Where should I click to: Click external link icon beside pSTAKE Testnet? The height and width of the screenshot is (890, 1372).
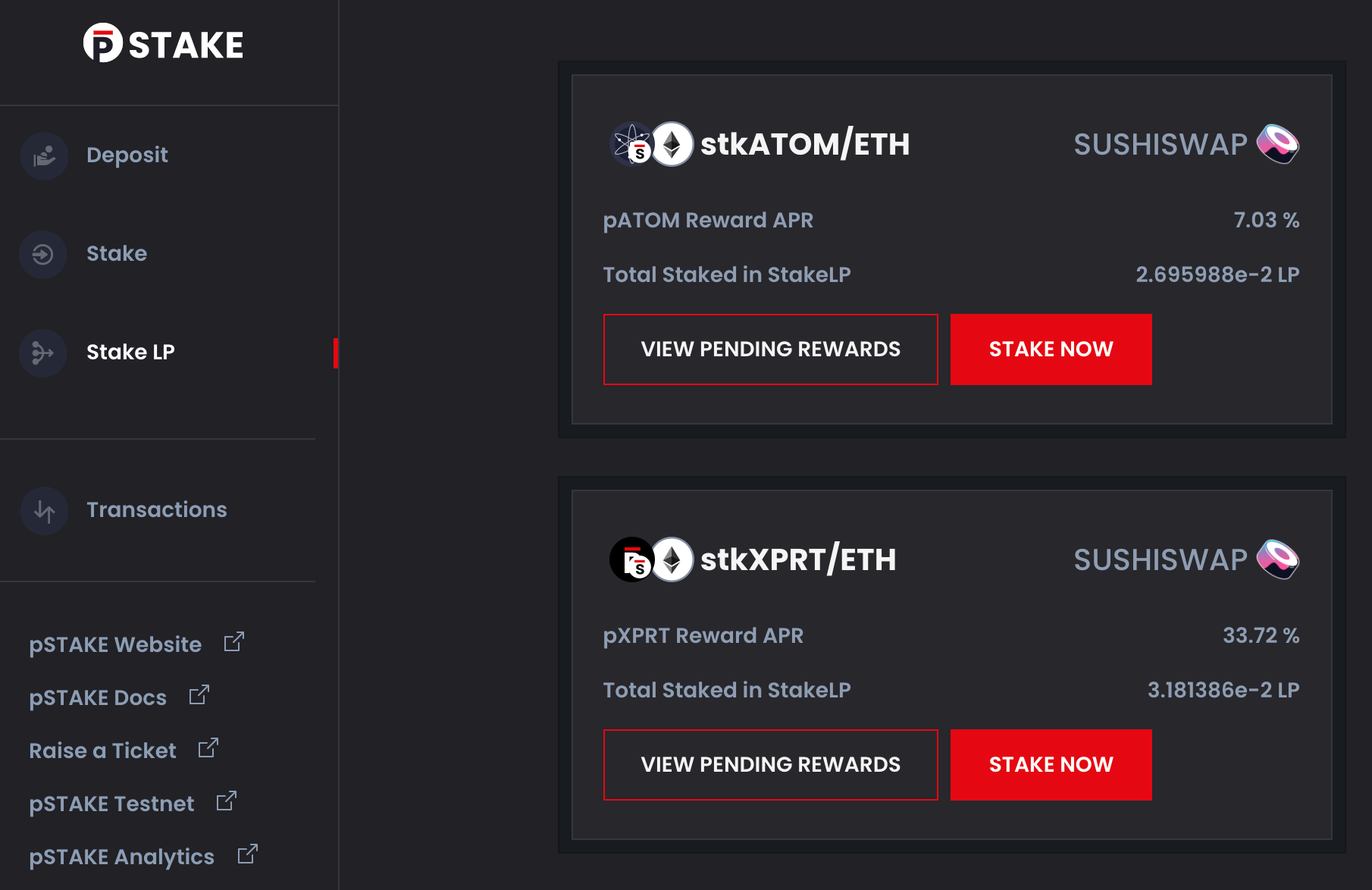tap(227, 801)
